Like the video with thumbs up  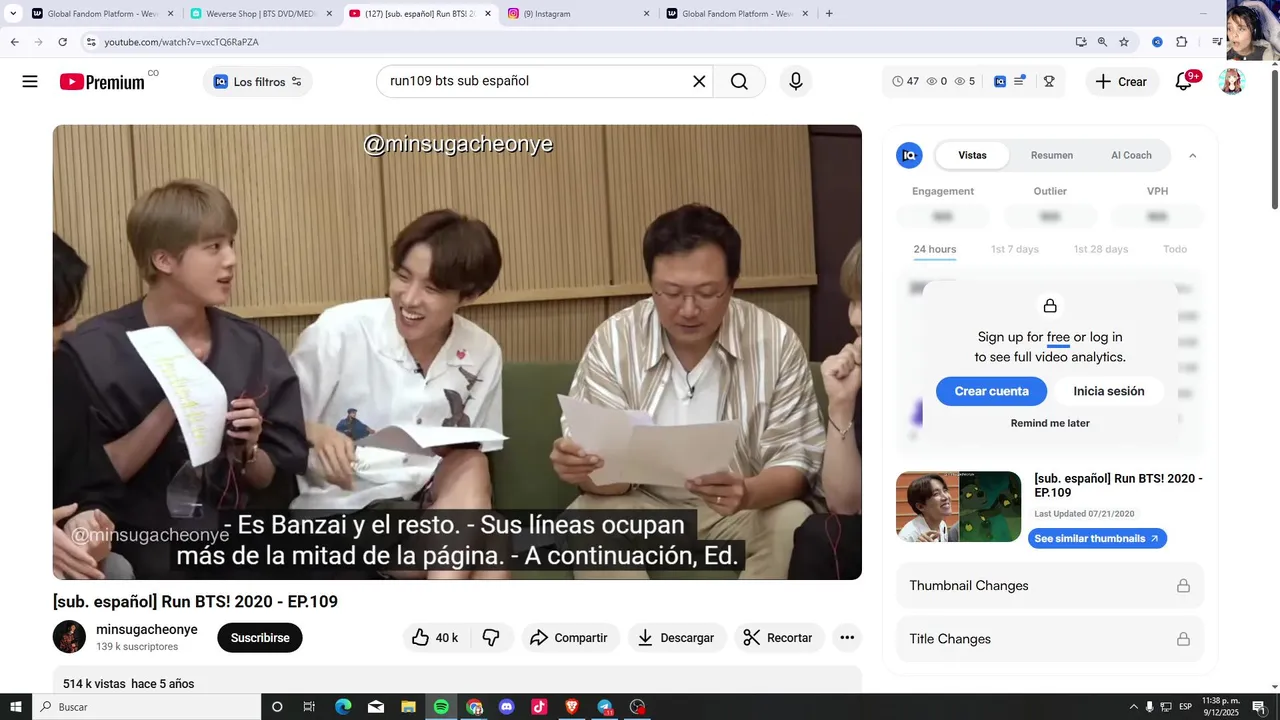[x=435, y=638]
